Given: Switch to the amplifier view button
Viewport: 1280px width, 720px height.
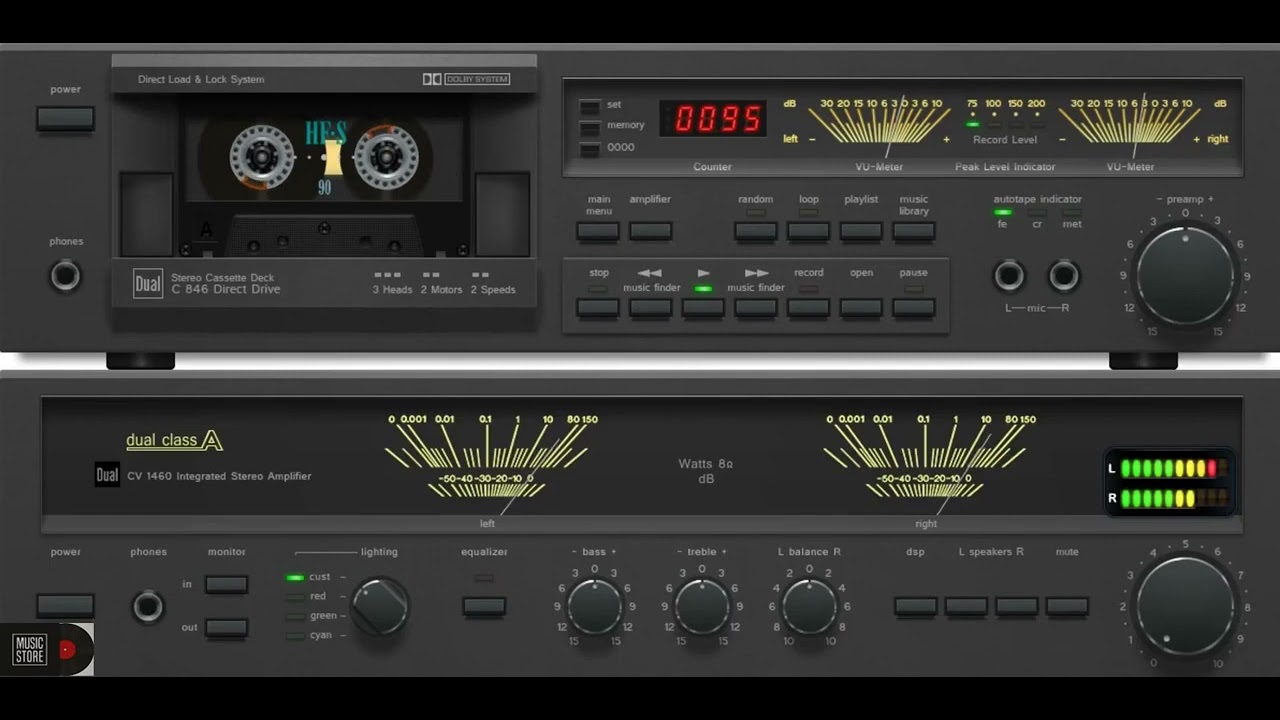Looking at the screenshot, I should 650,232.
